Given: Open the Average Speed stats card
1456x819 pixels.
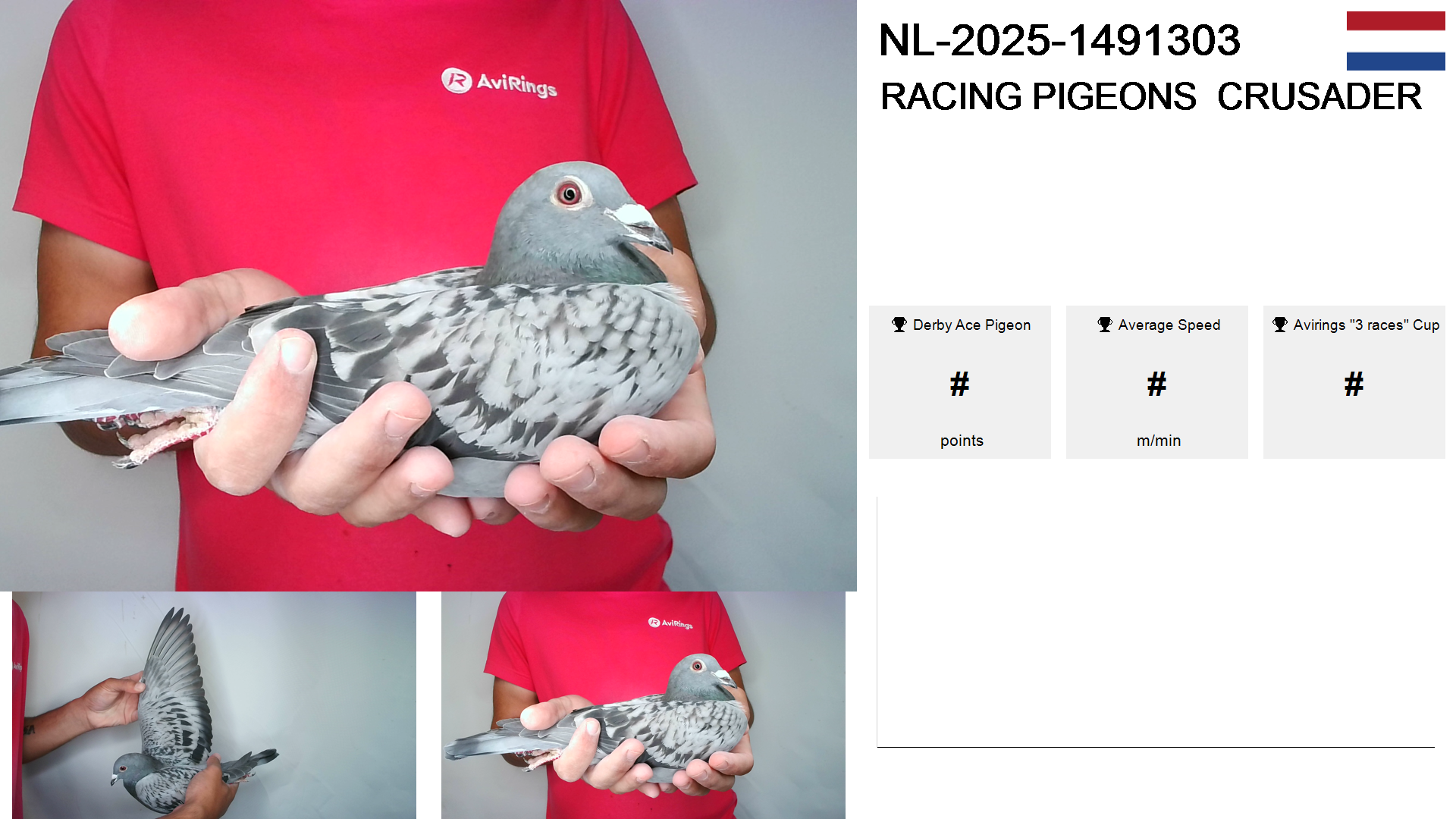Looking at the screenshot, I should pos(1157,382).
